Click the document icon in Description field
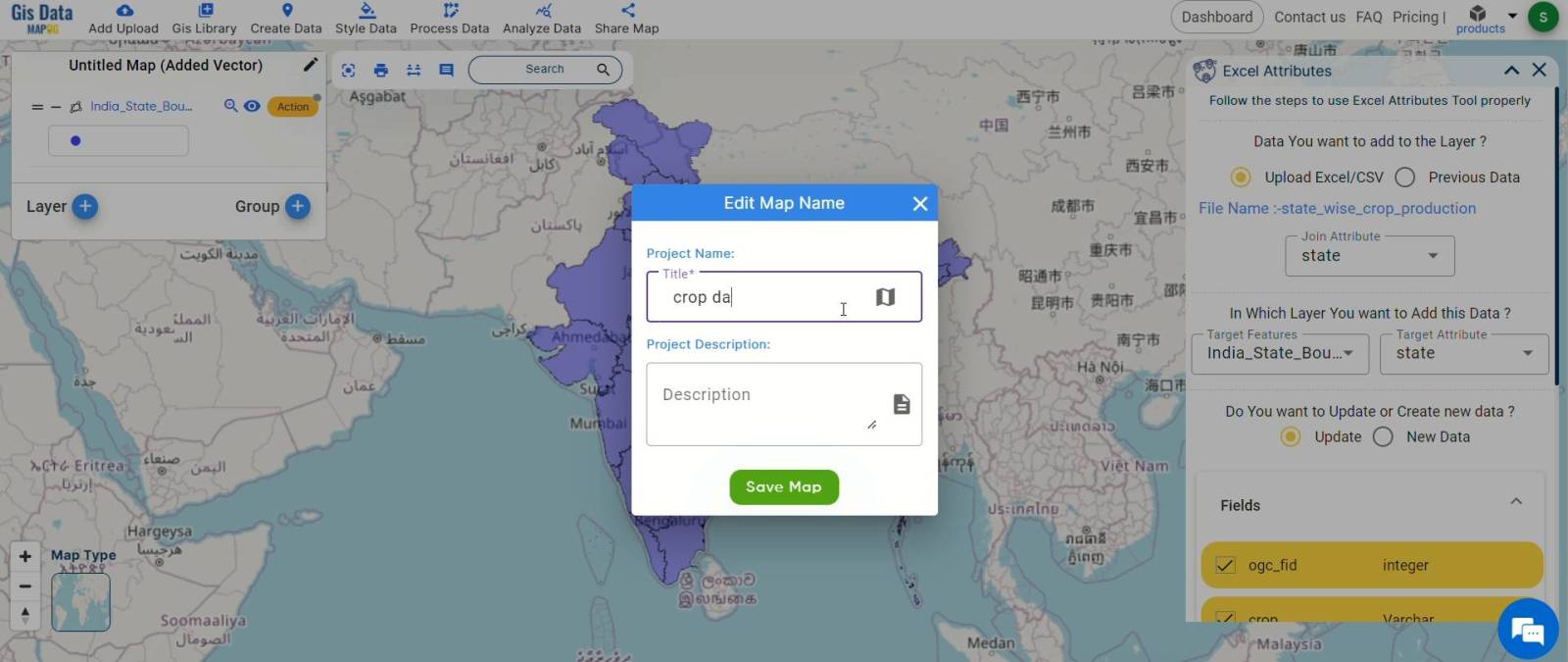The height and width of the screenshot is (662, 1568). pos(902,404)
